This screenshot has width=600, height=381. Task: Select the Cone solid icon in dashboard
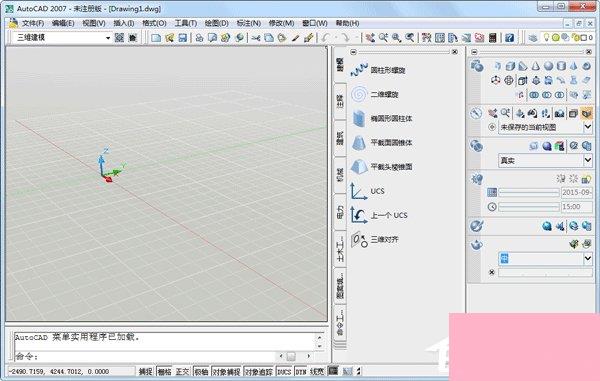click(x=535, y=66)
